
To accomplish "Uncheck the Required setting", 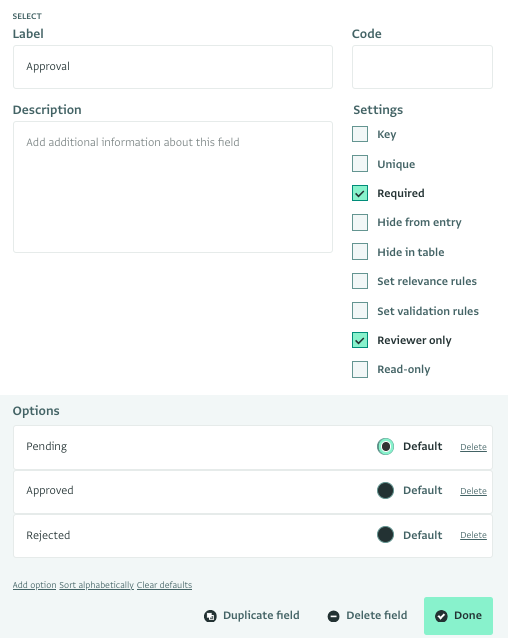I will pyautogui.click(x=360, y=193).
